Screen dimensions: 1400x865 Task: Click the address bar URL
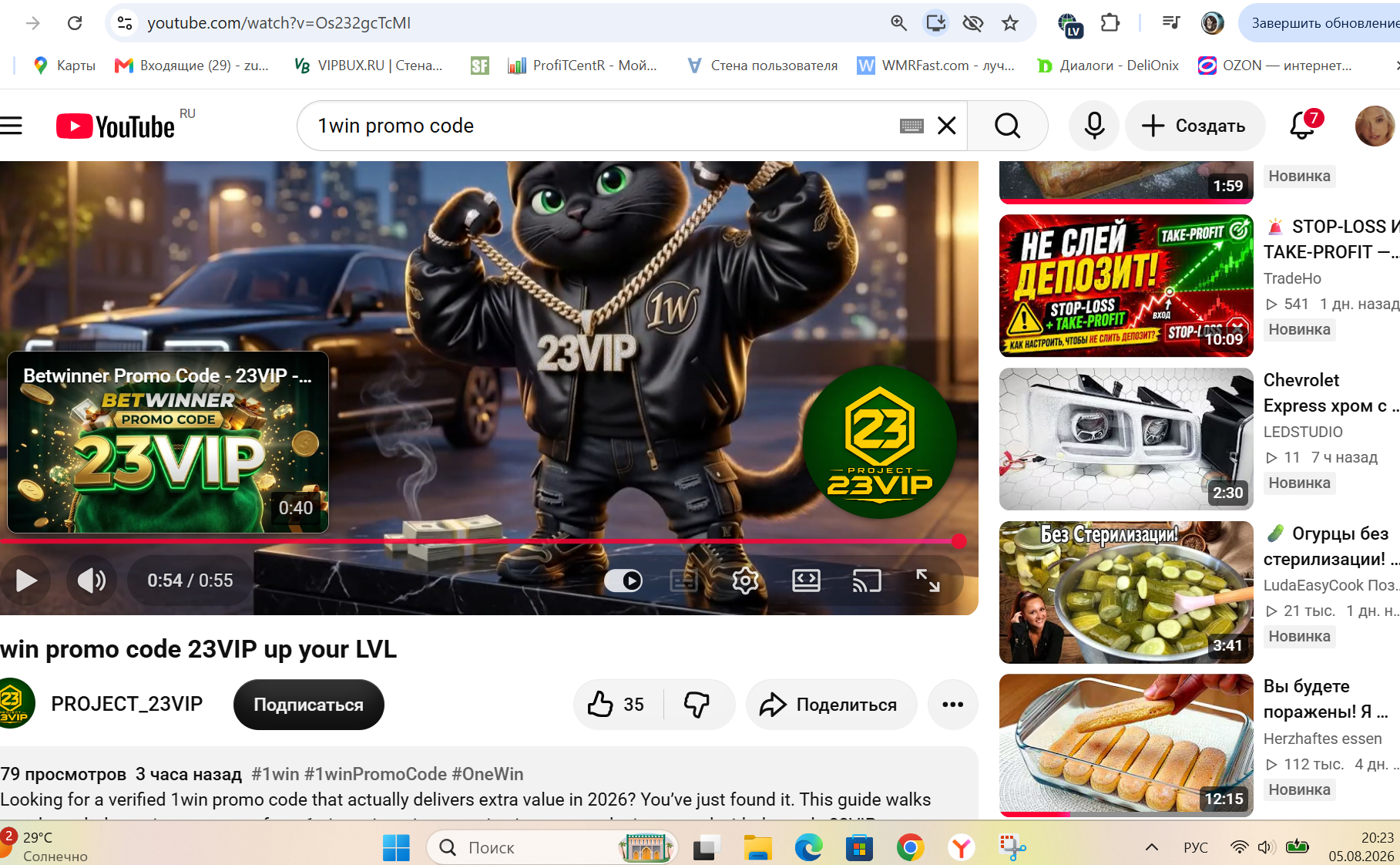tap(279, 23)
